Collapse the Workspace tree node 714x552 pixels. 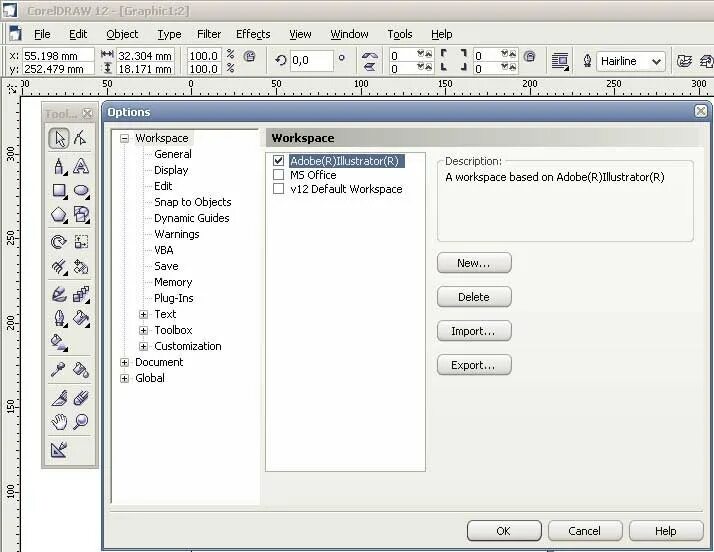click(124, 138)
